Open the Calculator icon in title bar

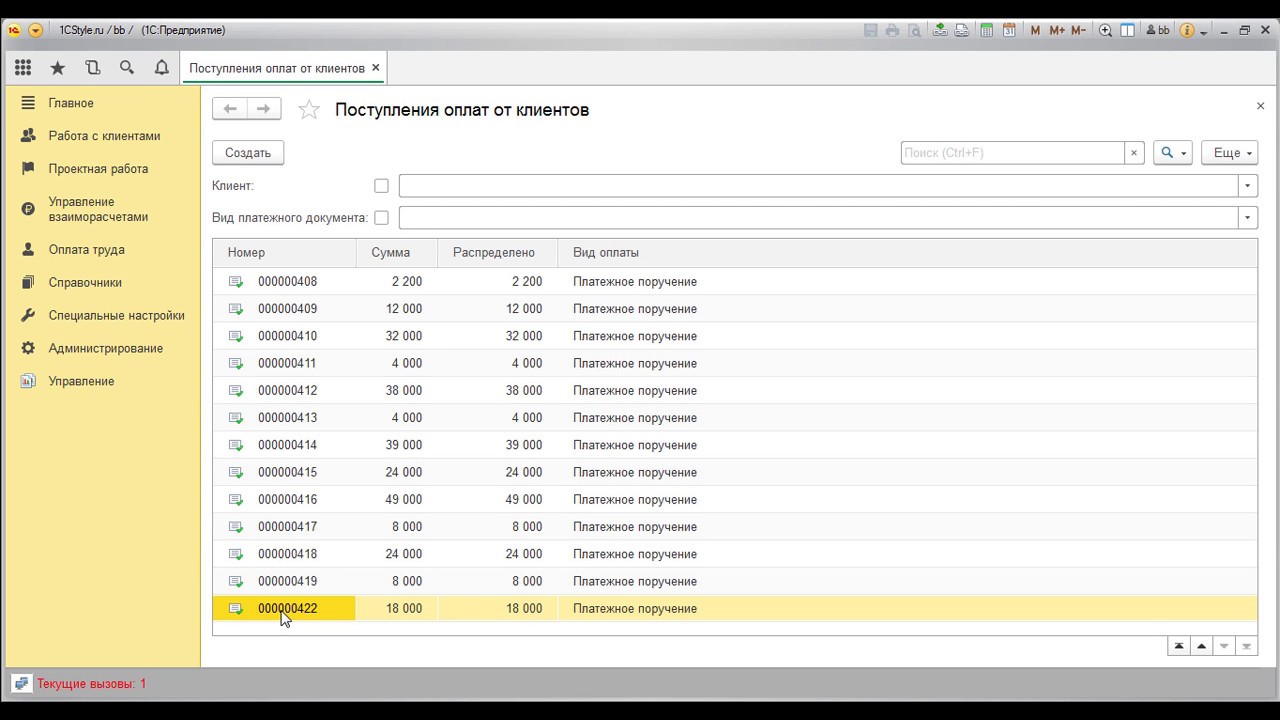click(987, 31)
